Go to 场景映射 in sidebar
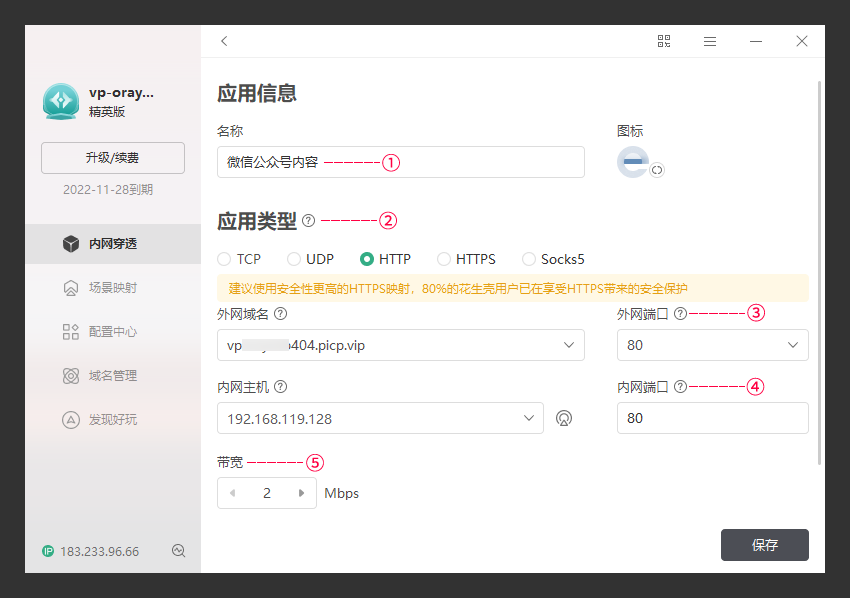The width and height of the screenshot is (850, 598). click(x=112, y=288)
